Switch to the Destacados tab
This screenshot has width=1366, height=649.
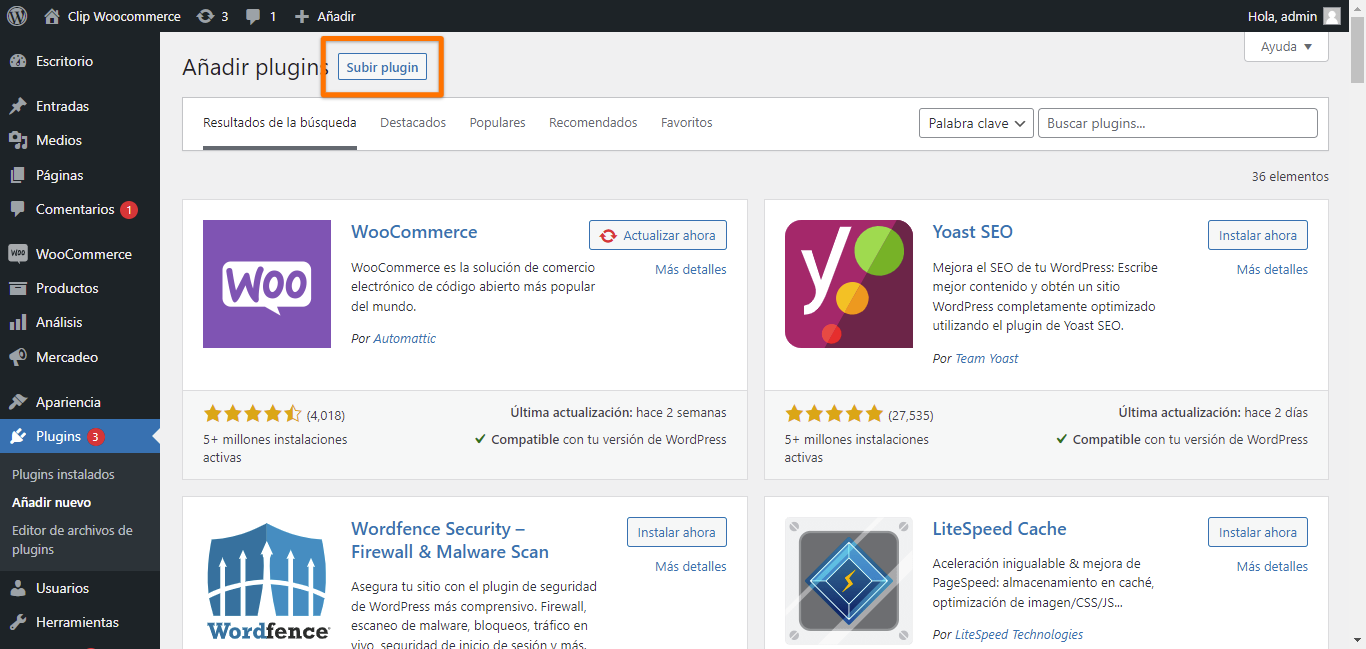tap(413, 123)
